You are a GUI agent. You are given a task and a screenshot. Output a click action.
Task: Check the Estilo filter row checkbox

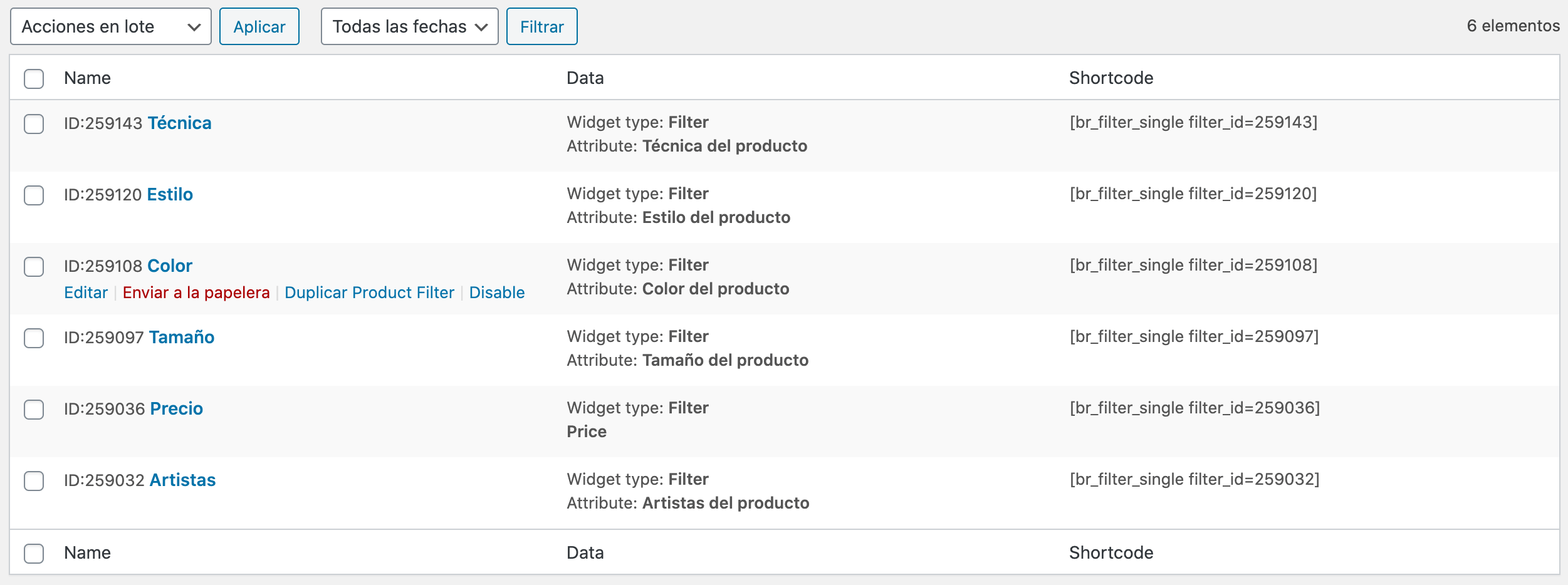tap(34, 195)
